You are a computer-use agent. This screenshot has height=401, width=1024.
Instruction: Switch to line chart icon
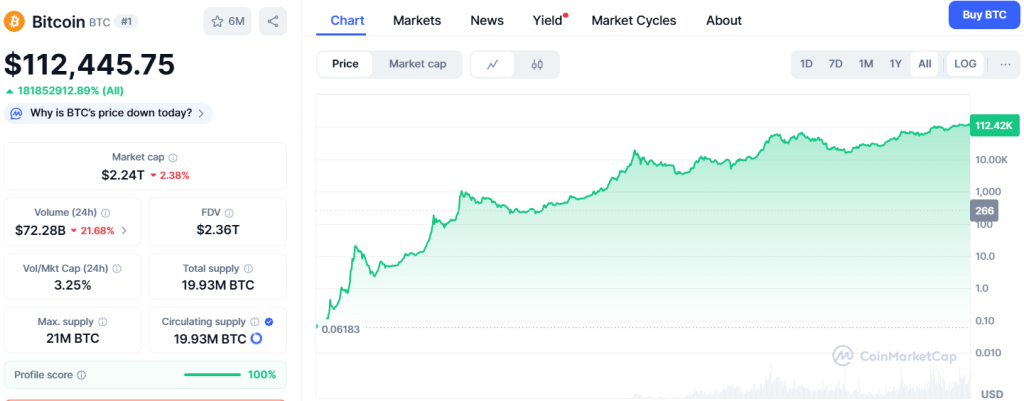pos(493,64)
